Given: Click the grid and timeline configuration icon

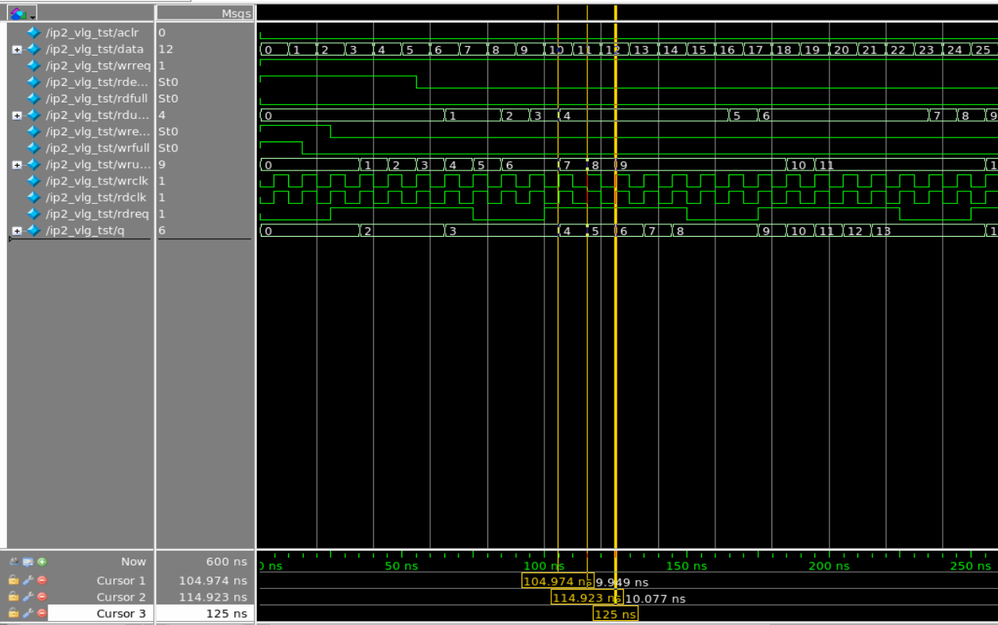Looking at the screenshot, I should click(x=28, y=562).
